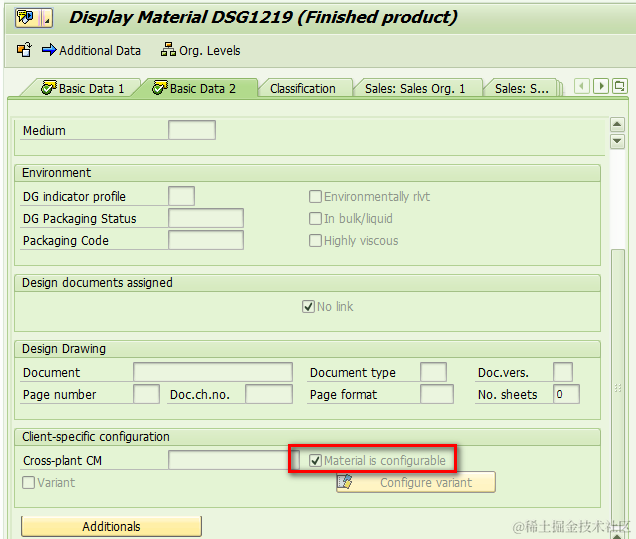
Task: Click the Design Drawing group header
Action: (x=307, y=349)
